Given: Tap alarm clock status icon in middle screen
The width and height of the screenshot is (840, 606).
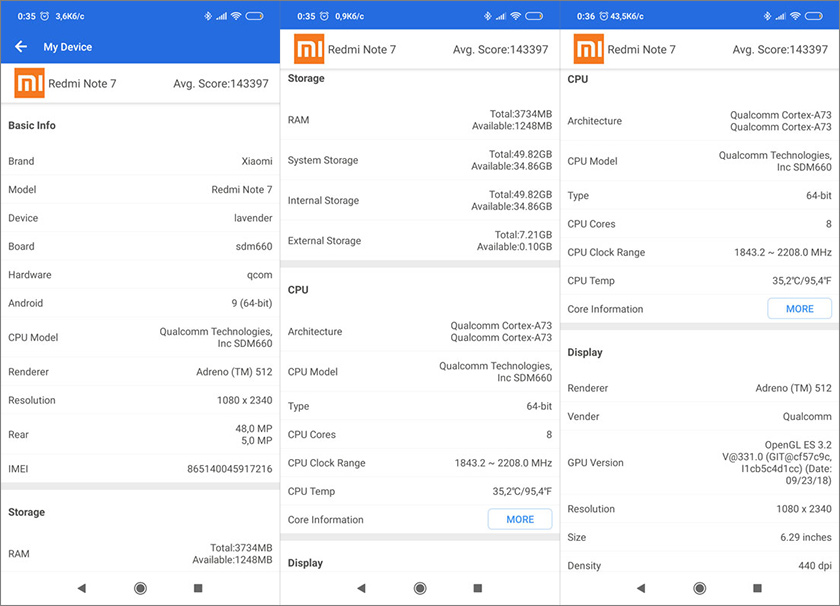Looking at the screenshot, I should pos(324,16).
